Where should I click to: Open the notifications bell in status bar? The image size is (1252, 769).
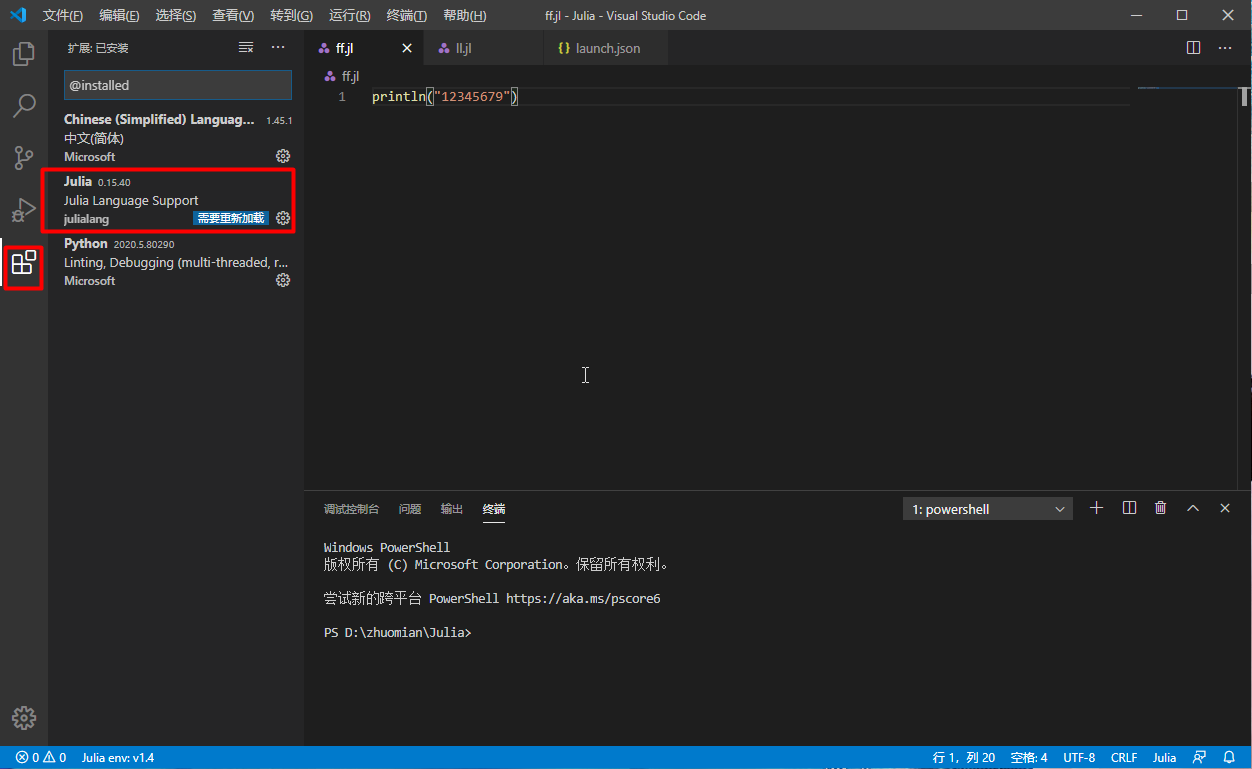pos(1230,757)
